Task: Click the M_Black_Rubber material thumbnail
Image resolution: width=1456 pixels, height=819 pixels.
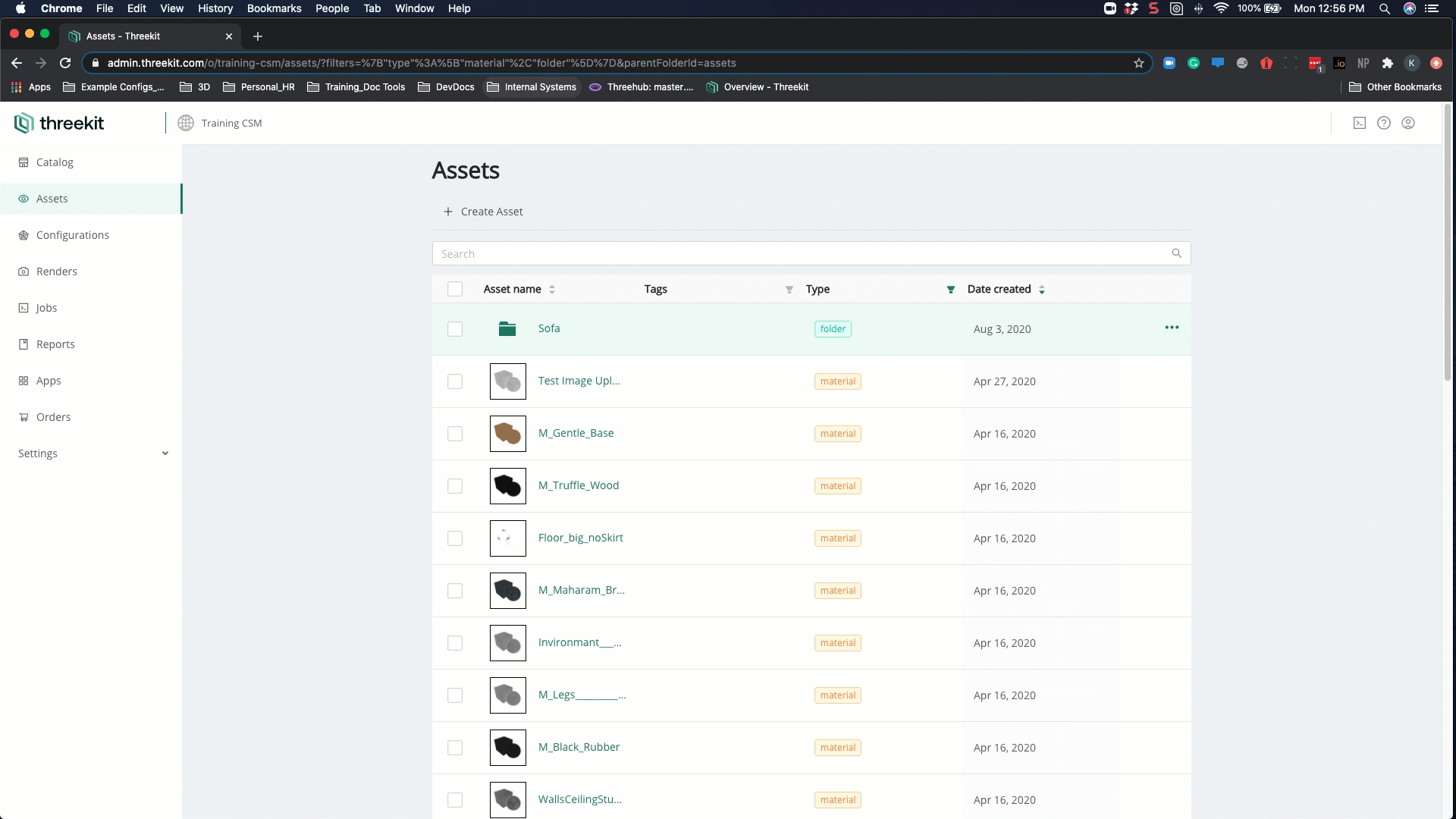Action: click(x=507, y=748)
